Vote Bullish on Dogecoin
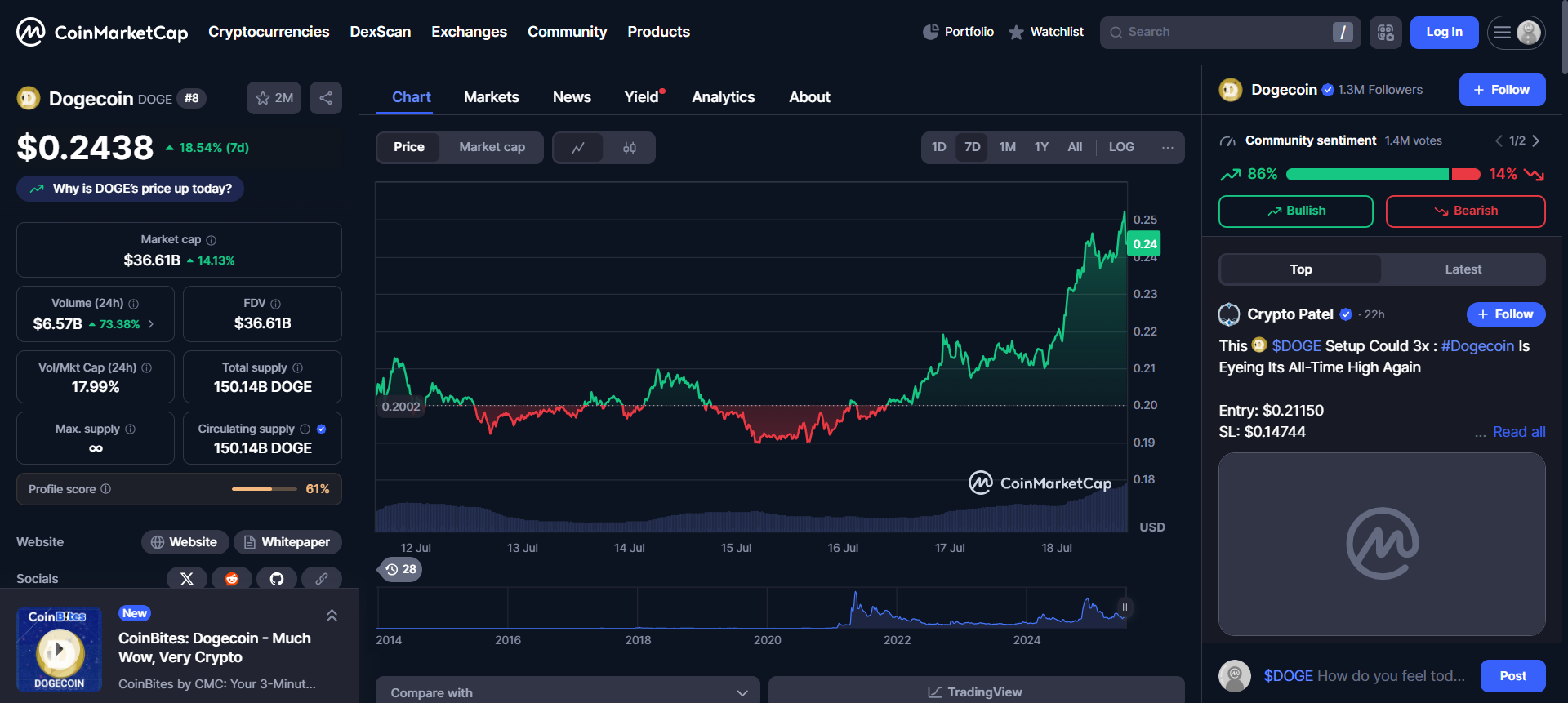 tap(1296, 211)
